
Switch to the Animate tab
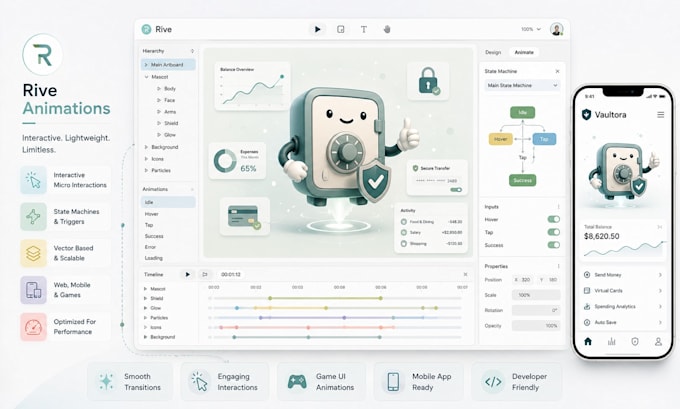(x=524, y=52)
